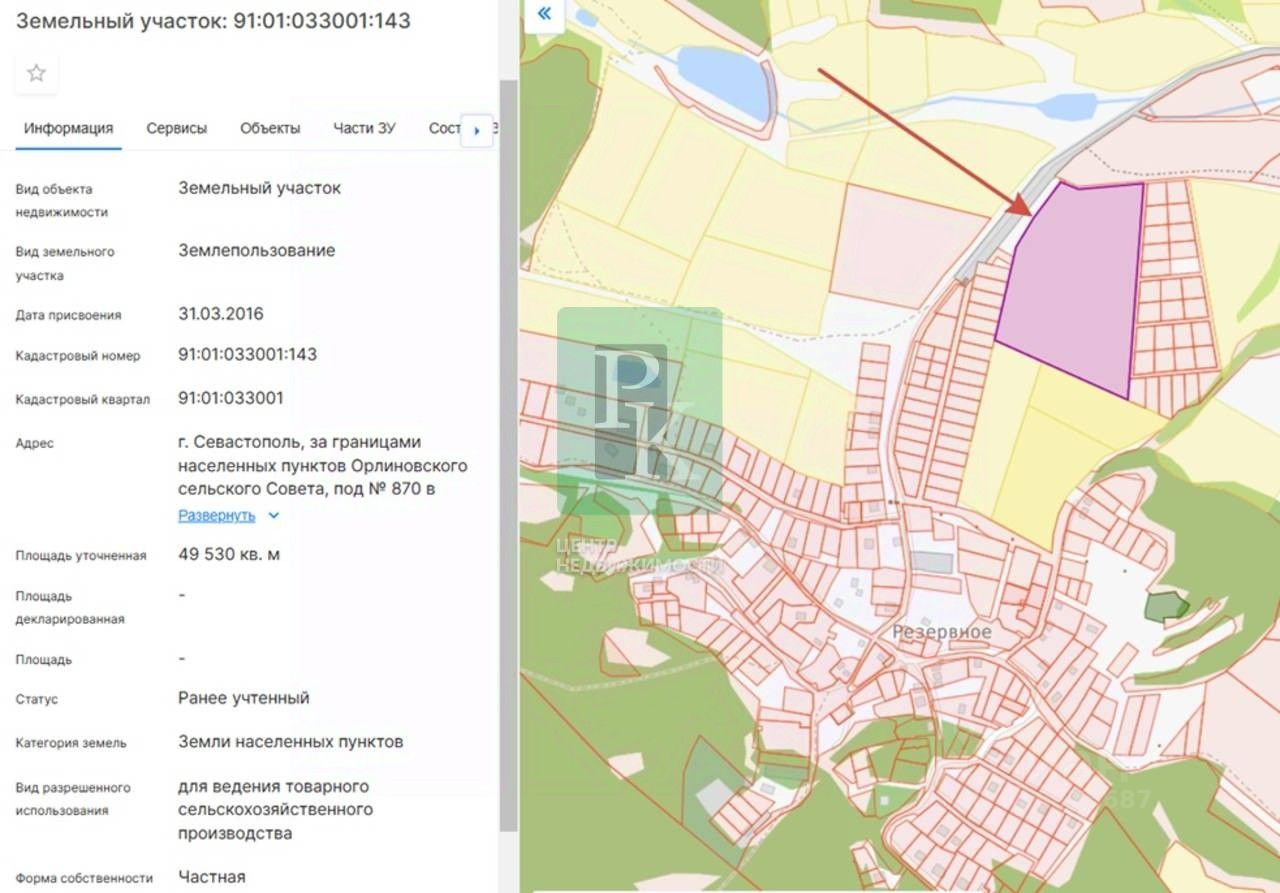Click the Резервное village label on the map
The width and height of the screenshot is (1280, 893).
tap(941, 632)
